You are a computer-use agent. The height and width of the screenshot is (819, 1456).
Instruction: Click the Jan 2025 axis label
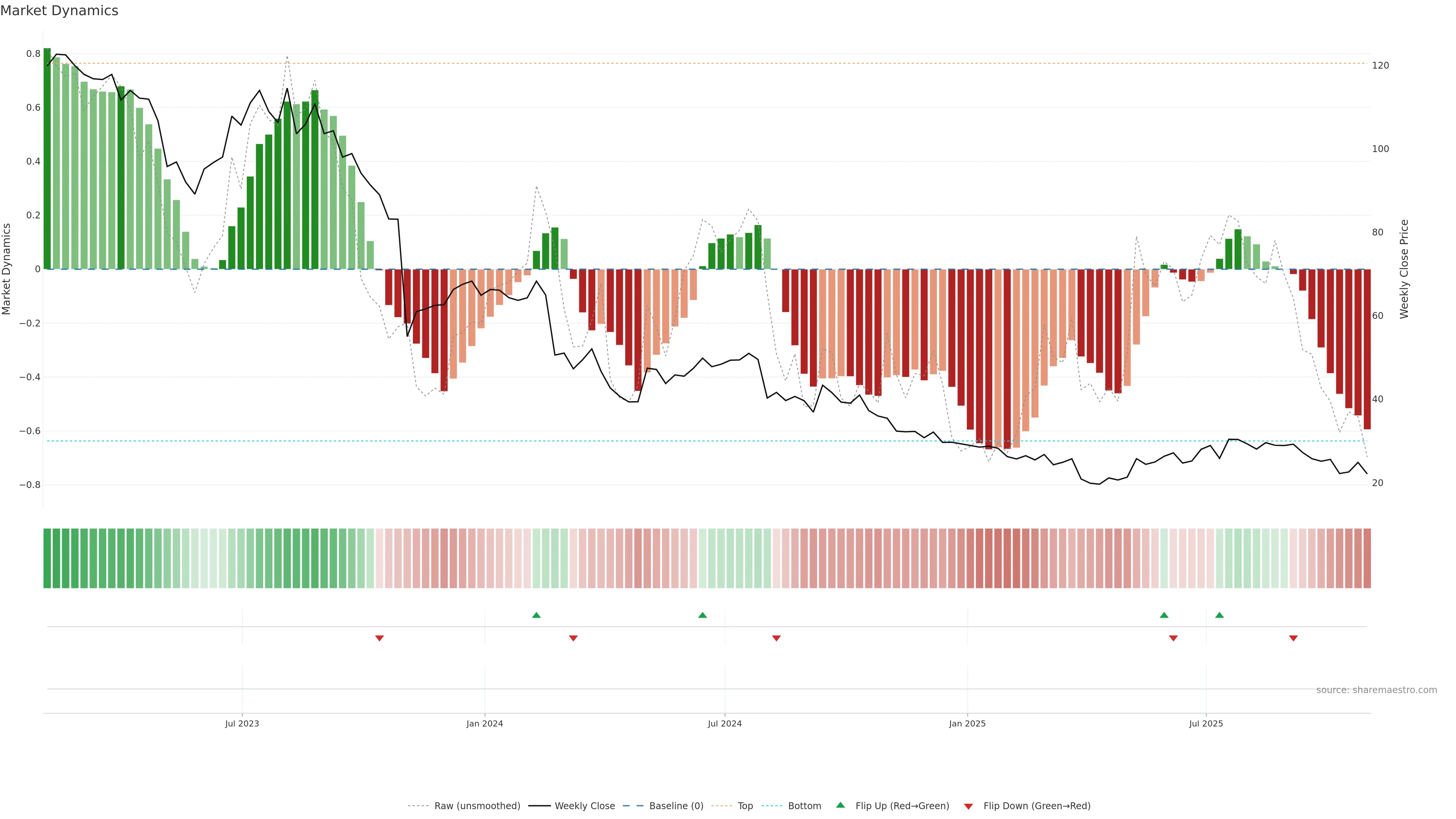click(x=967, y=723)
